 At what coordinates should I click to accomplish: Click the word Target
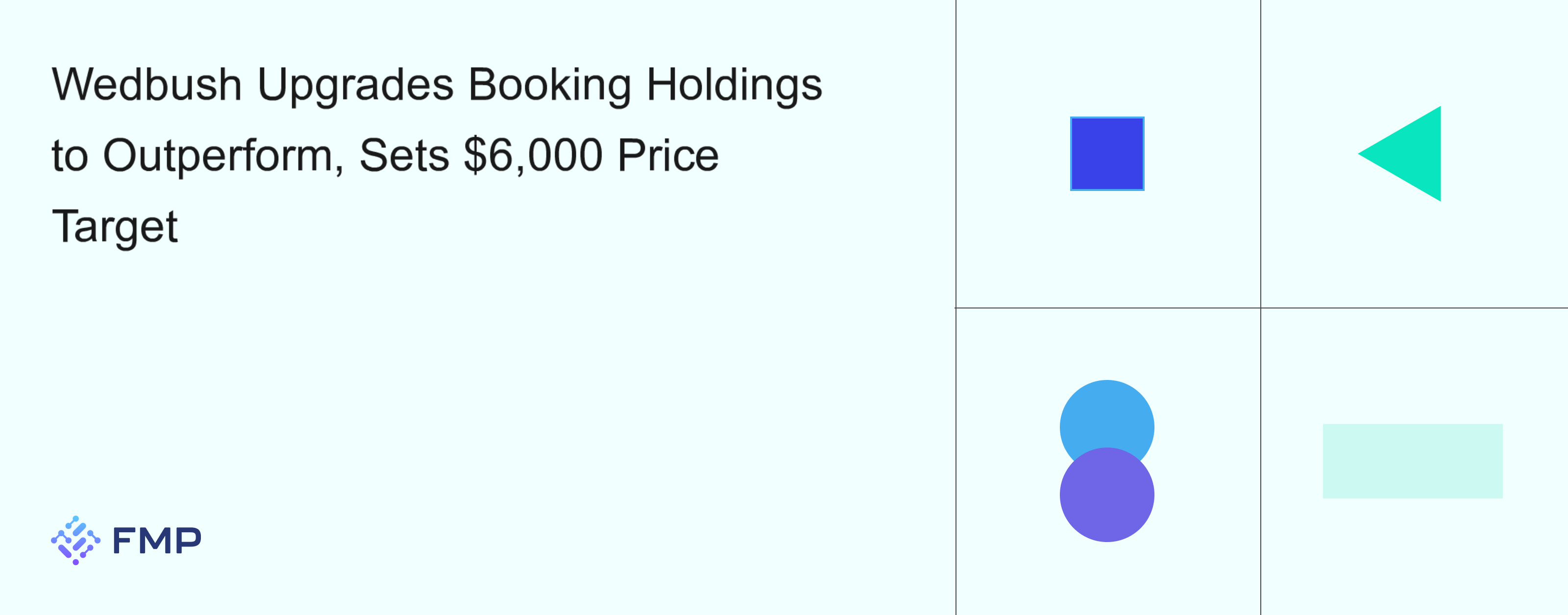[x=115, y=227]
